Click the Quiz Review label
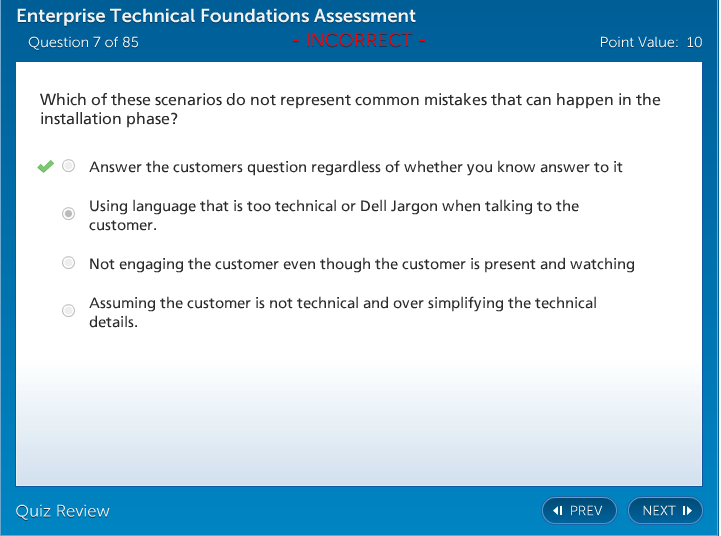 [62, 511]
